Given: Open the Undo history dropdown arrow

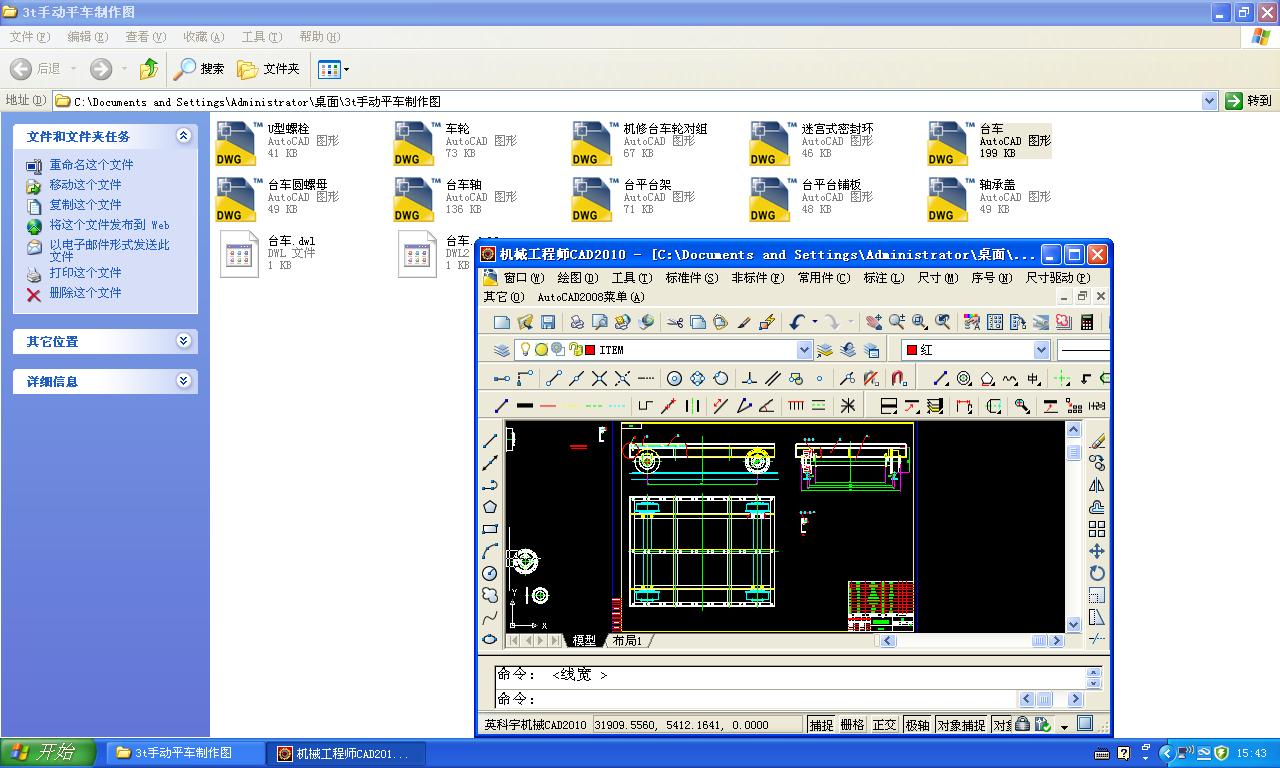Looking at the screenshot, I should (814, 322).
